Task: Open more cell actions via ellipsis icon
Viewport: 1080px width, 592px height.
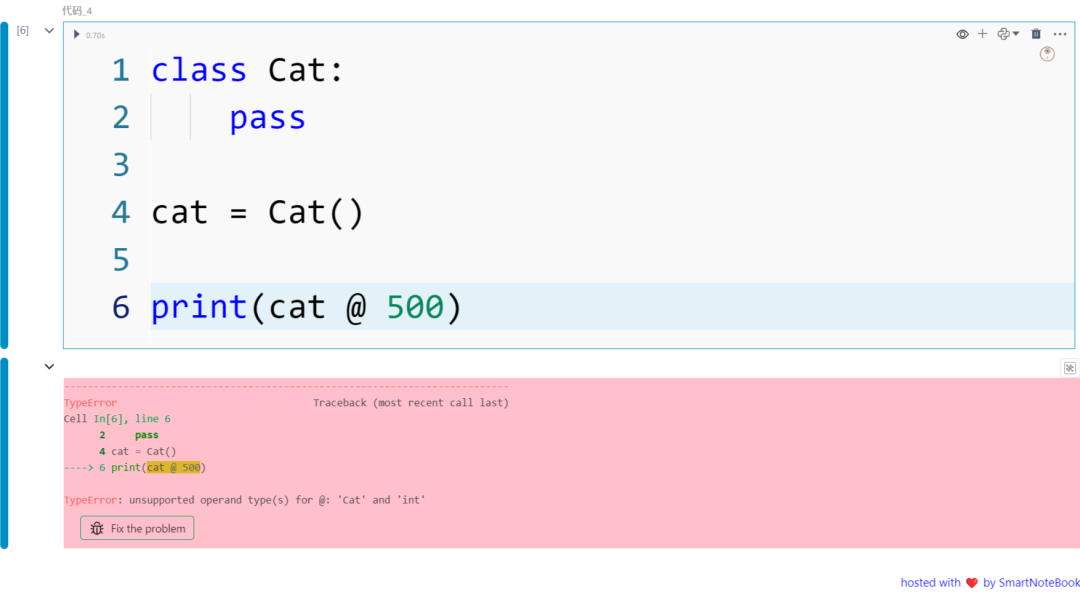Action: [1060, 33]
